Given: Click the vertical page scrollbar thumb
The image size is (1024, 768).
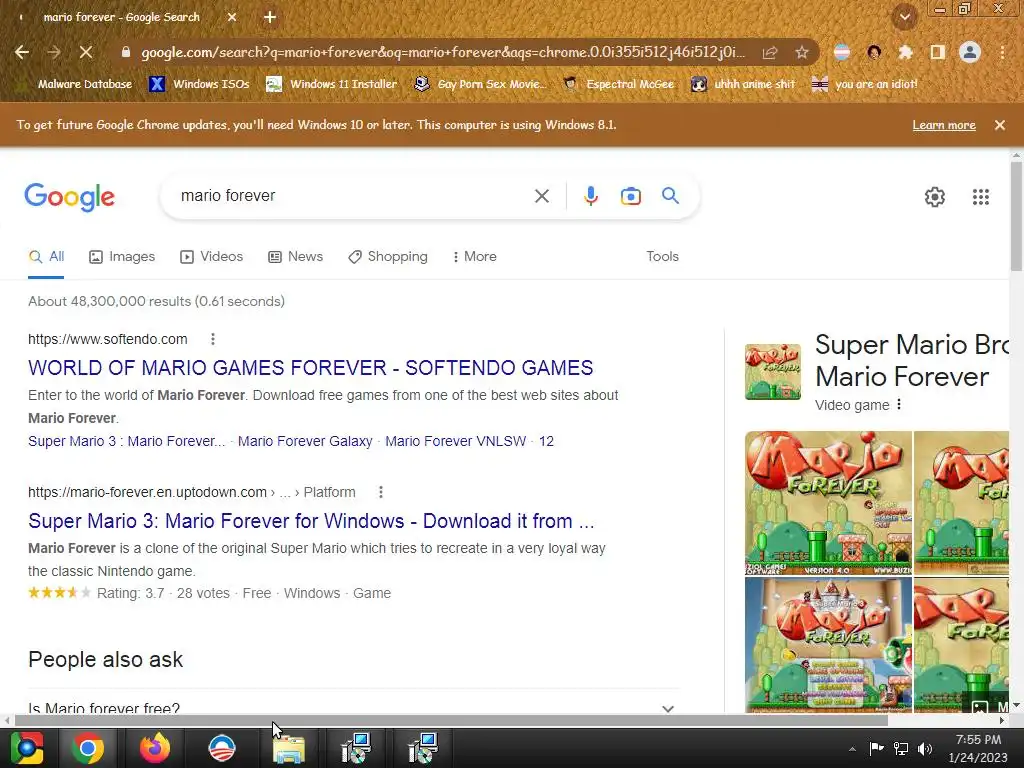Looking at the screenshot, I should pos(1016,216).
